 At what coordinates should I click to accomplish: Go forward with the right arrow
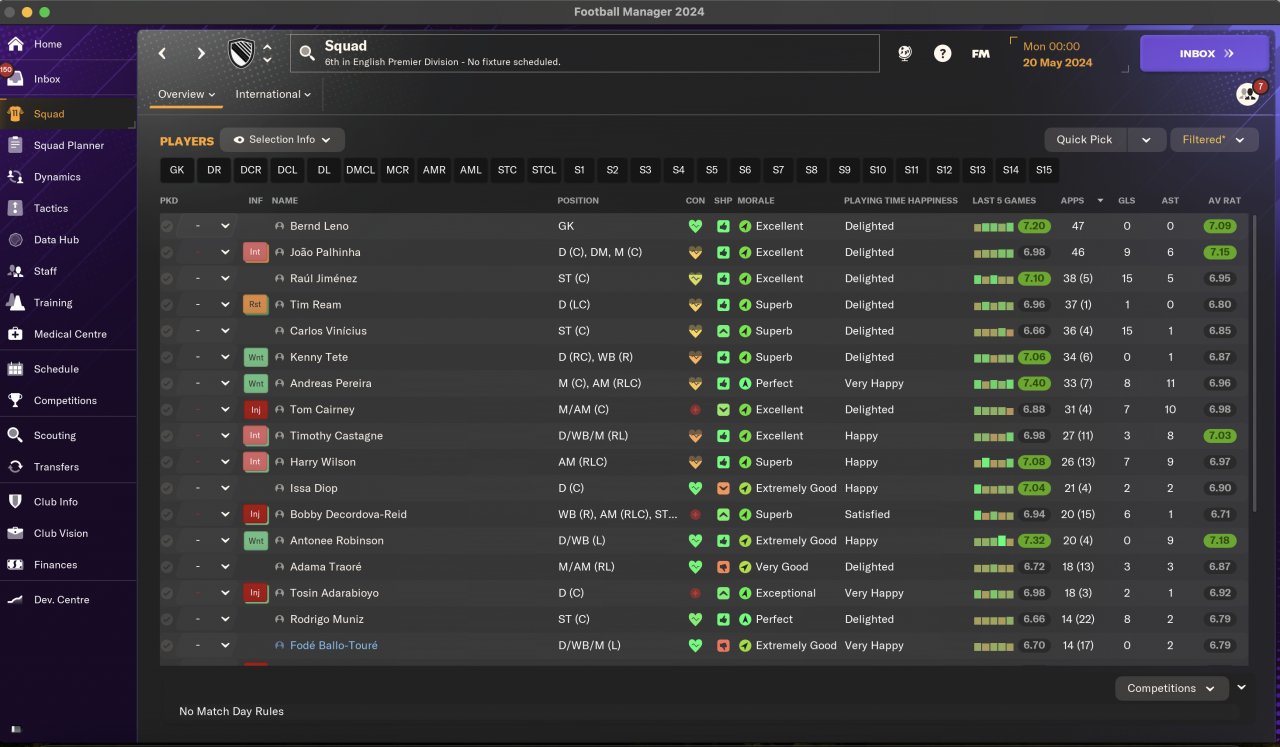point(201,54)
